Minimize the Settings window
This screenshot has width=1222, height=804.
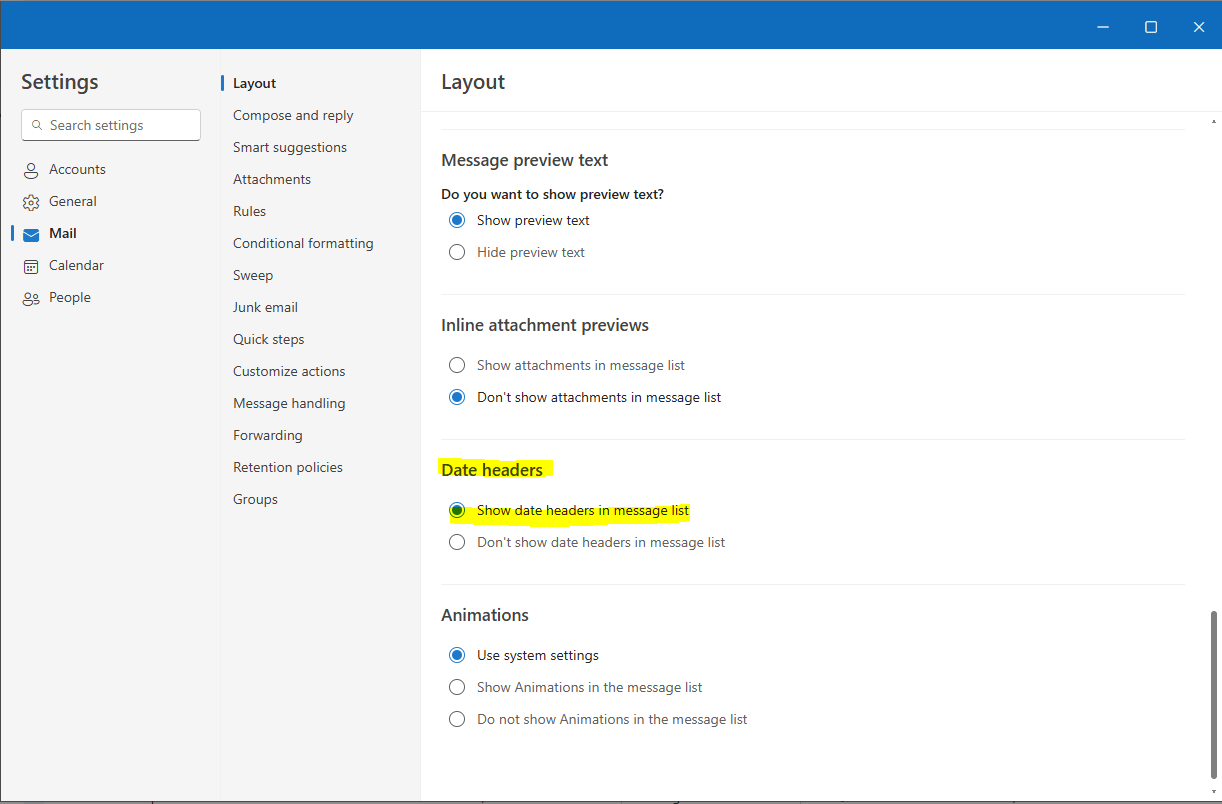[1103, 27]
